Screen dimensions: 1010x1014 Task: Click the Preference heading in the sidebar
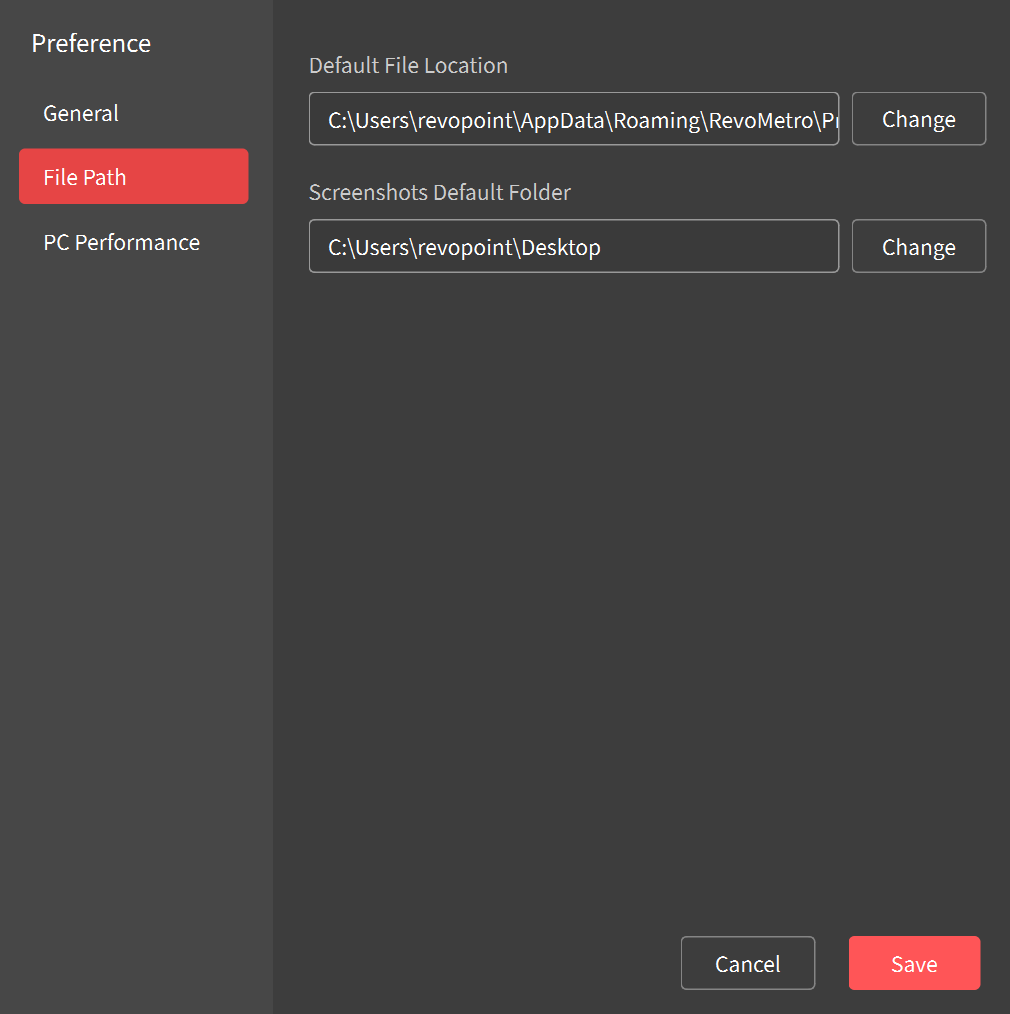pyautogui.click(x=91, y=44)
